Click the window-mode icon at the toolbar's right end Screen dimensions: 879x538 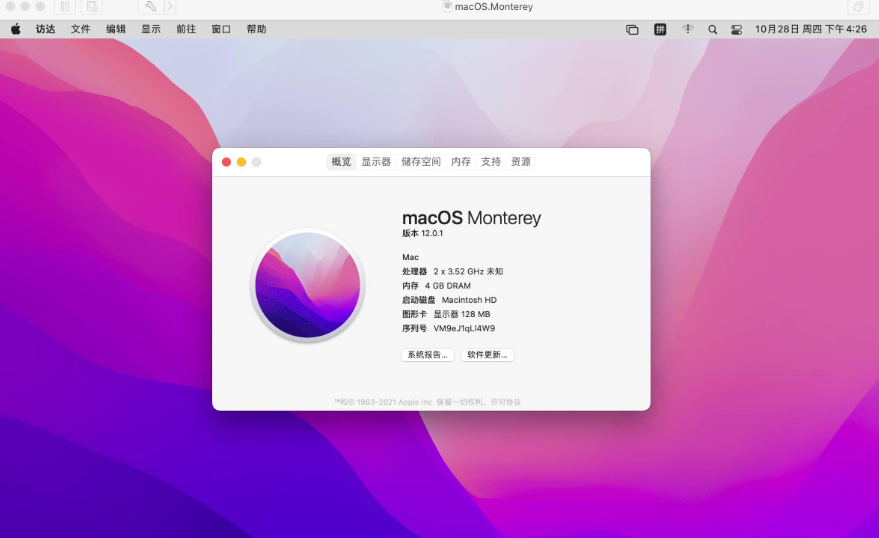(858, 7)
